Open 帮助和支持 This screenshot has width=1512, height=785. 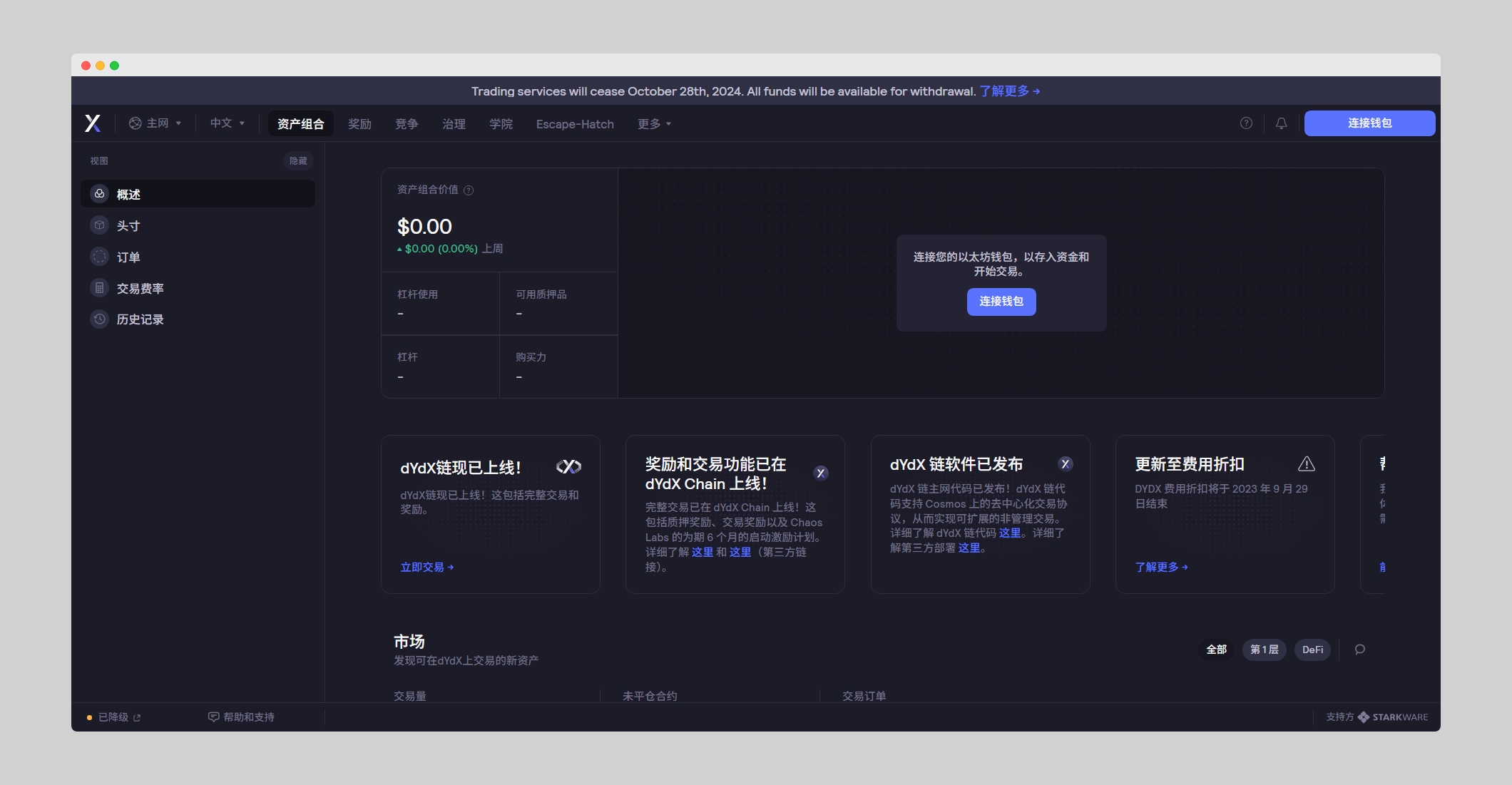point(241,717)
